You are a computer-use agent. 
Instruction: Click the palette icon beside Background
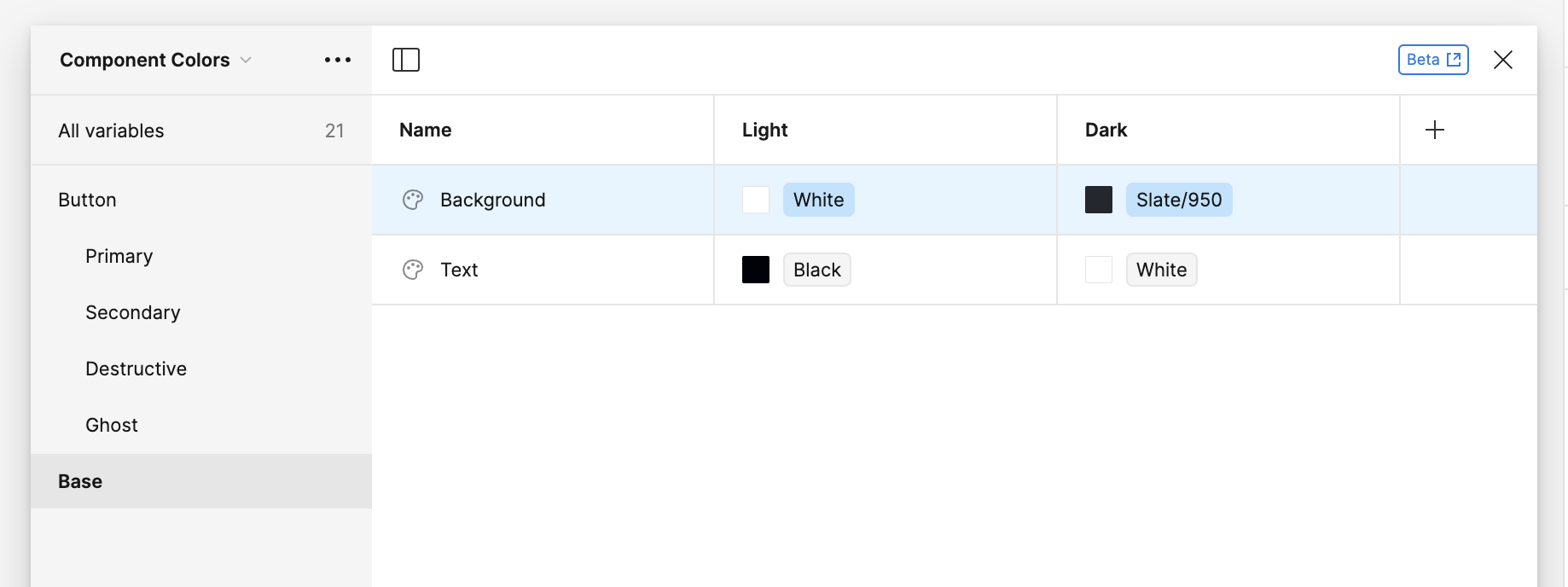(413, 199)
